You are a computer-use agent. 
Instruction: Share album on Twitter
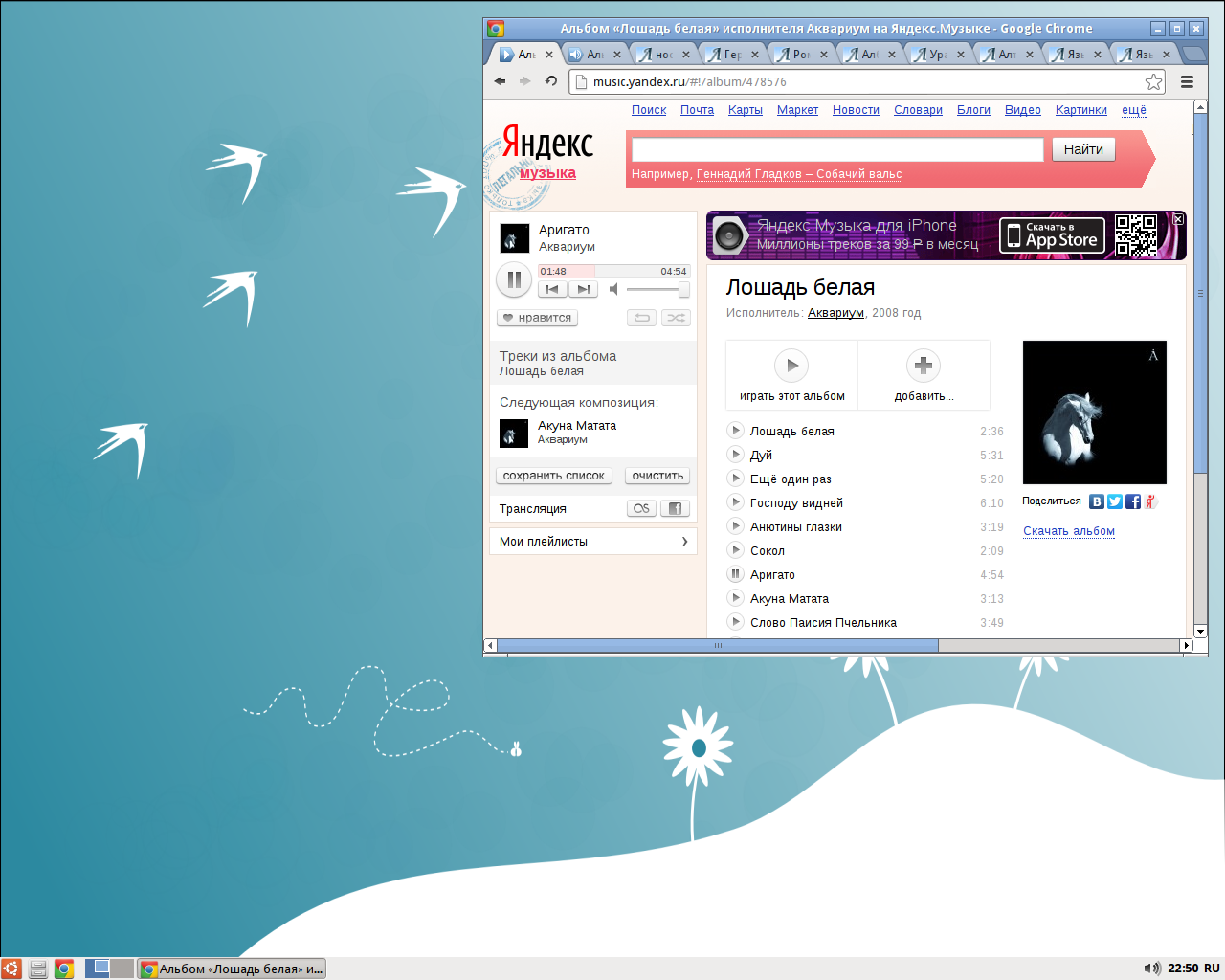click(x=1115, y=501)
